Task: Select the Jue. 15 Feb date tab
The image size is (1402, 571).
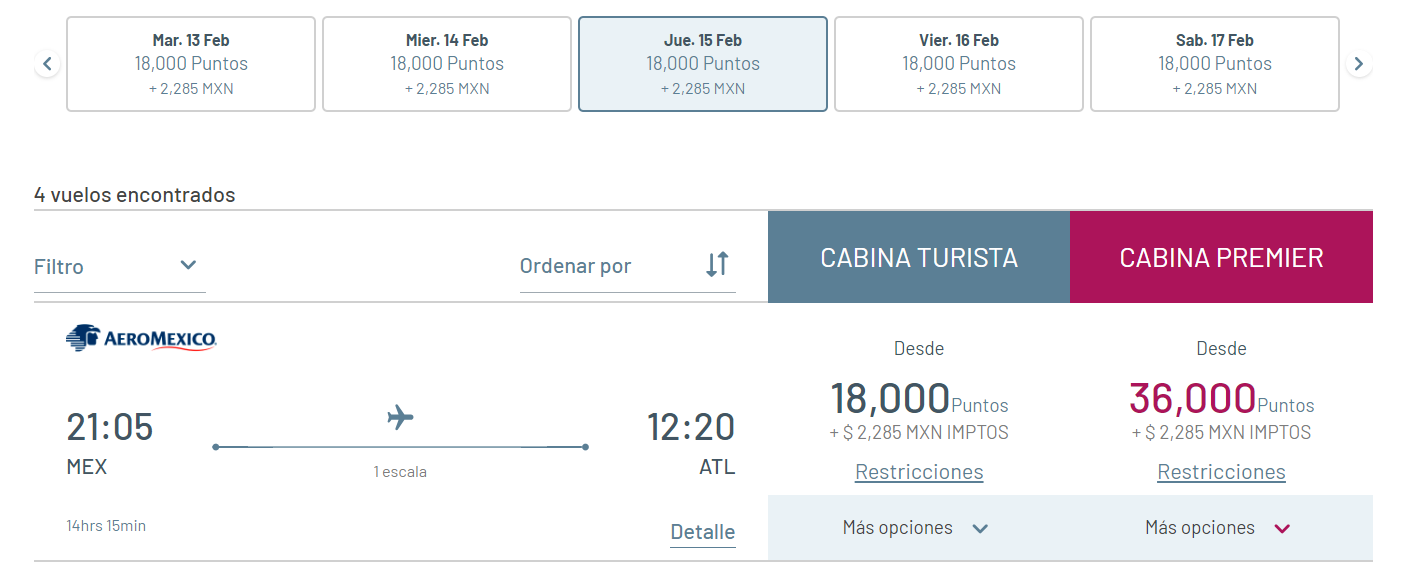Action: (x=703, y=64)
